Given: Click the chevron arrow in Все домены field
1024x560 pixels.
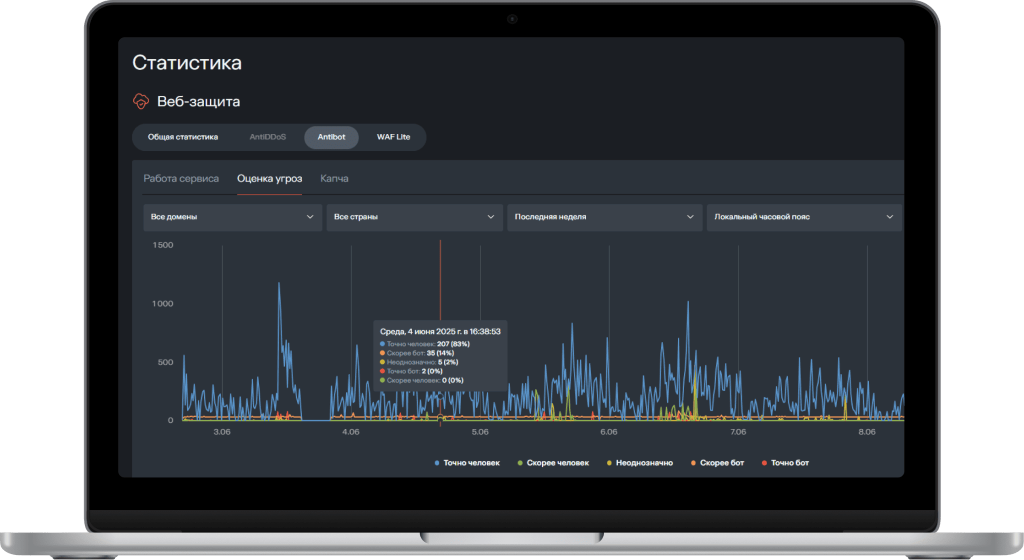Looking at the screenshot, I should click(x=308, y=217).
